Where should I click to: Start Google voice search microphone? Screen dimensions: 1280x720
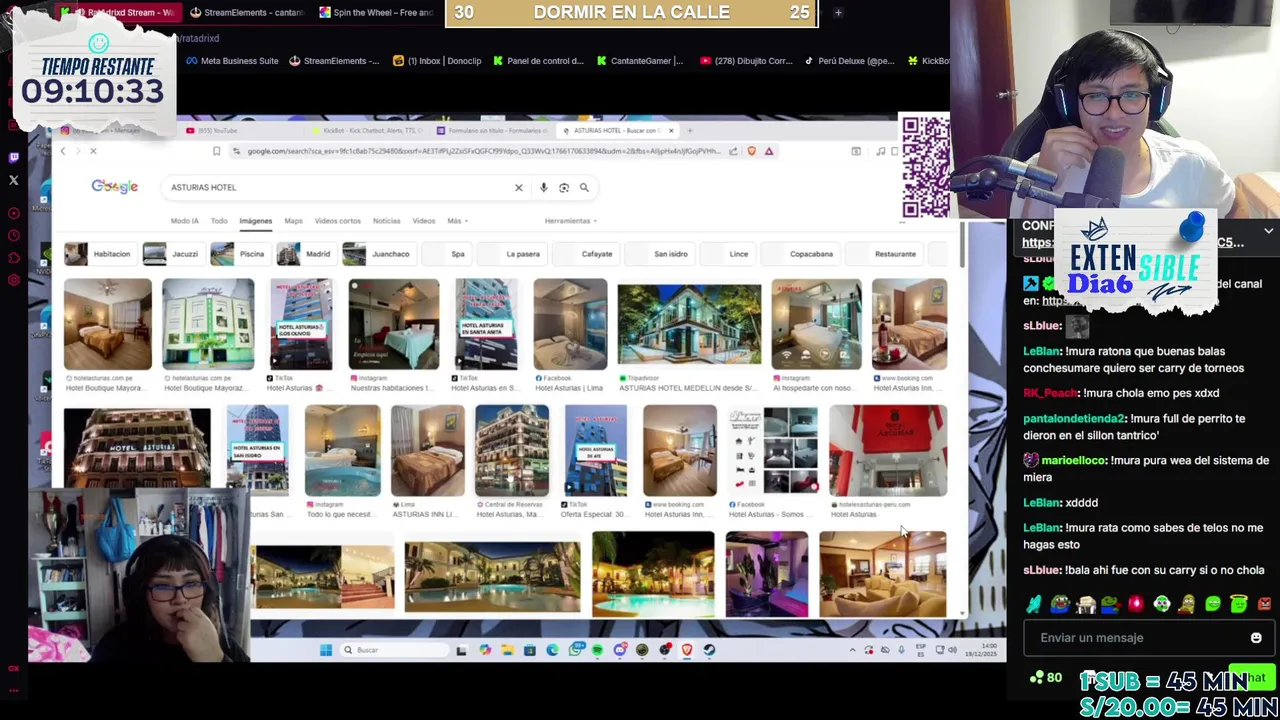pyautogui.click(x=544, y=187)
